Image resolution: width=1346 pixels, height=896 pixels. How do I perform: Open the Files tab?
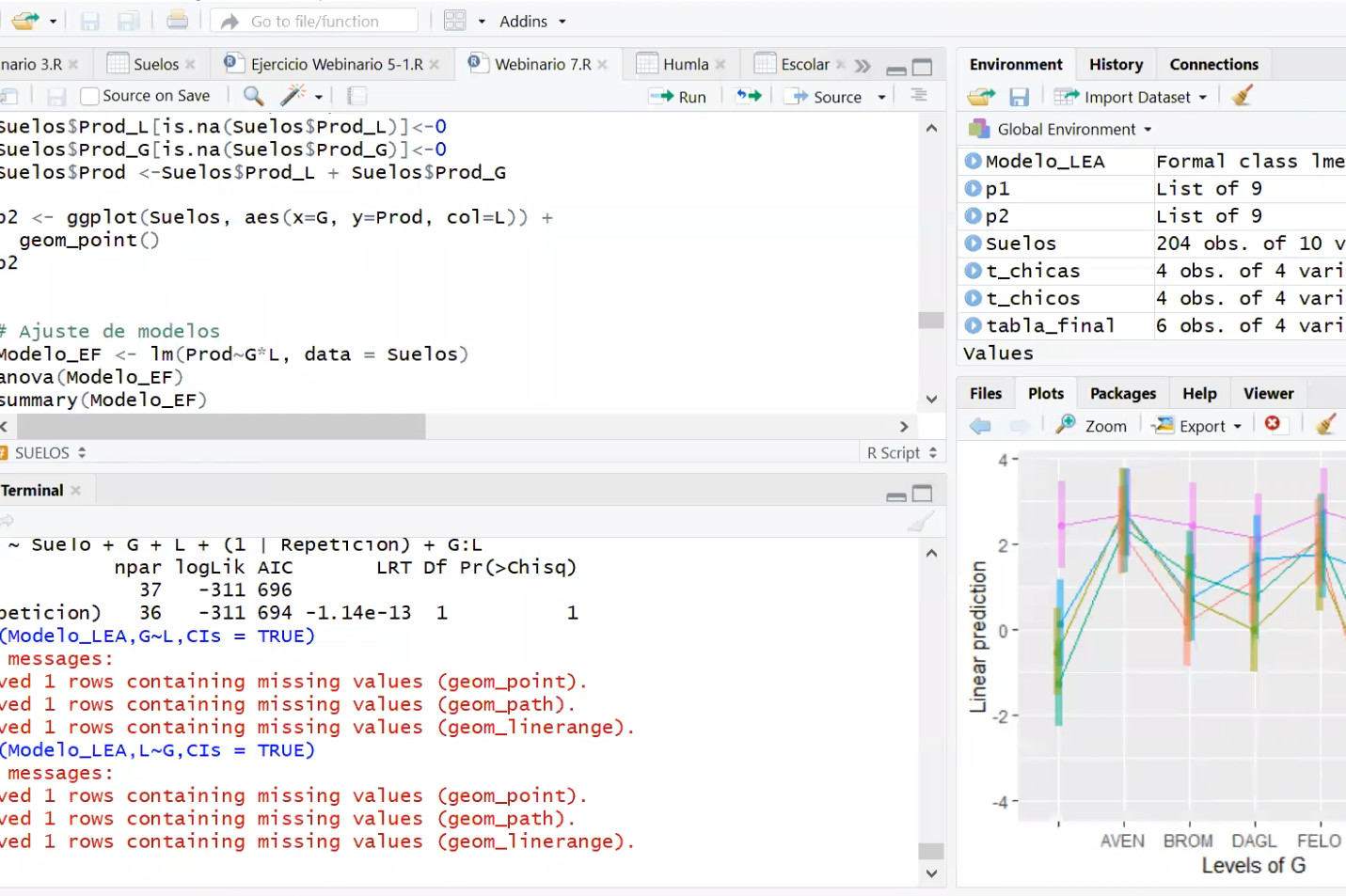coord(986,393)
